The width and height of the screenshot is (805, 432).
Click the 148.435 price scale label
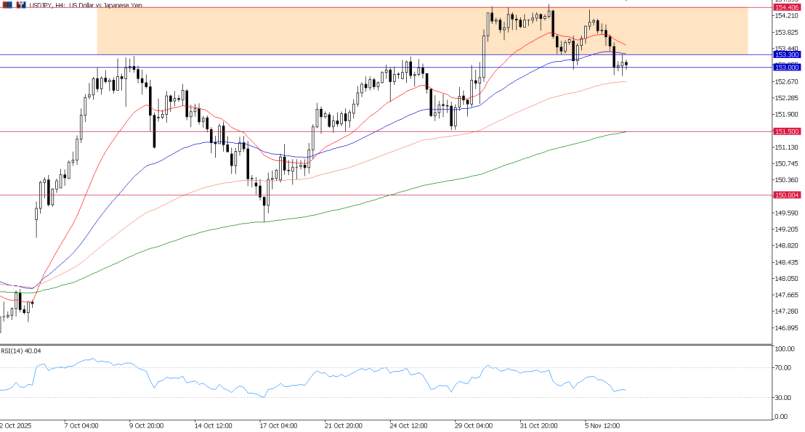click(787, 262)
